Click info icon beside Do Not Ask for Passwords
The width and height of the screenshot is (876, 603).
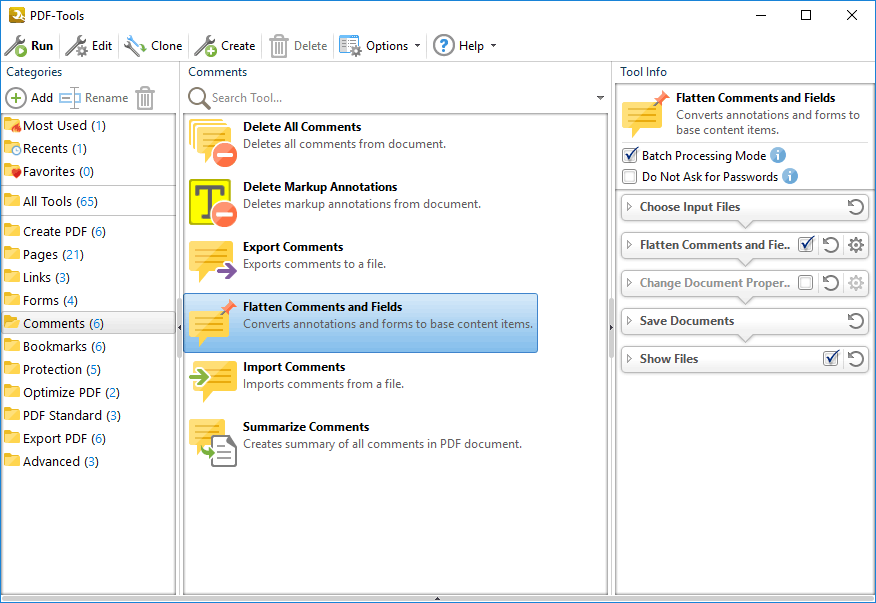pos(789,177)
